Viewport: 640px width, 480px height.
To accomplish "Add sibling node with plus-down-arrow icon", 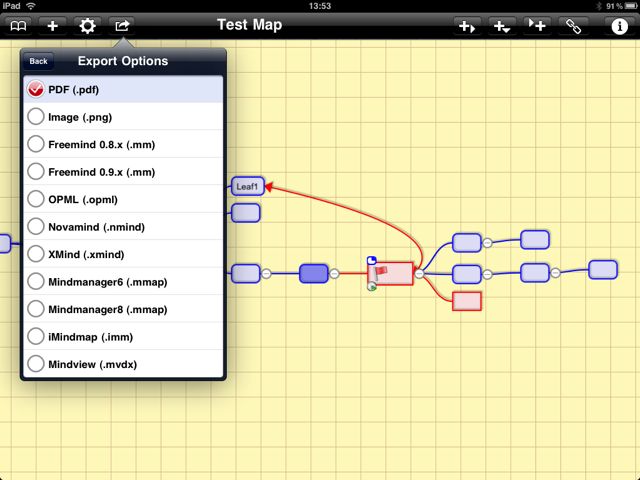I will [x=502, y=27].
